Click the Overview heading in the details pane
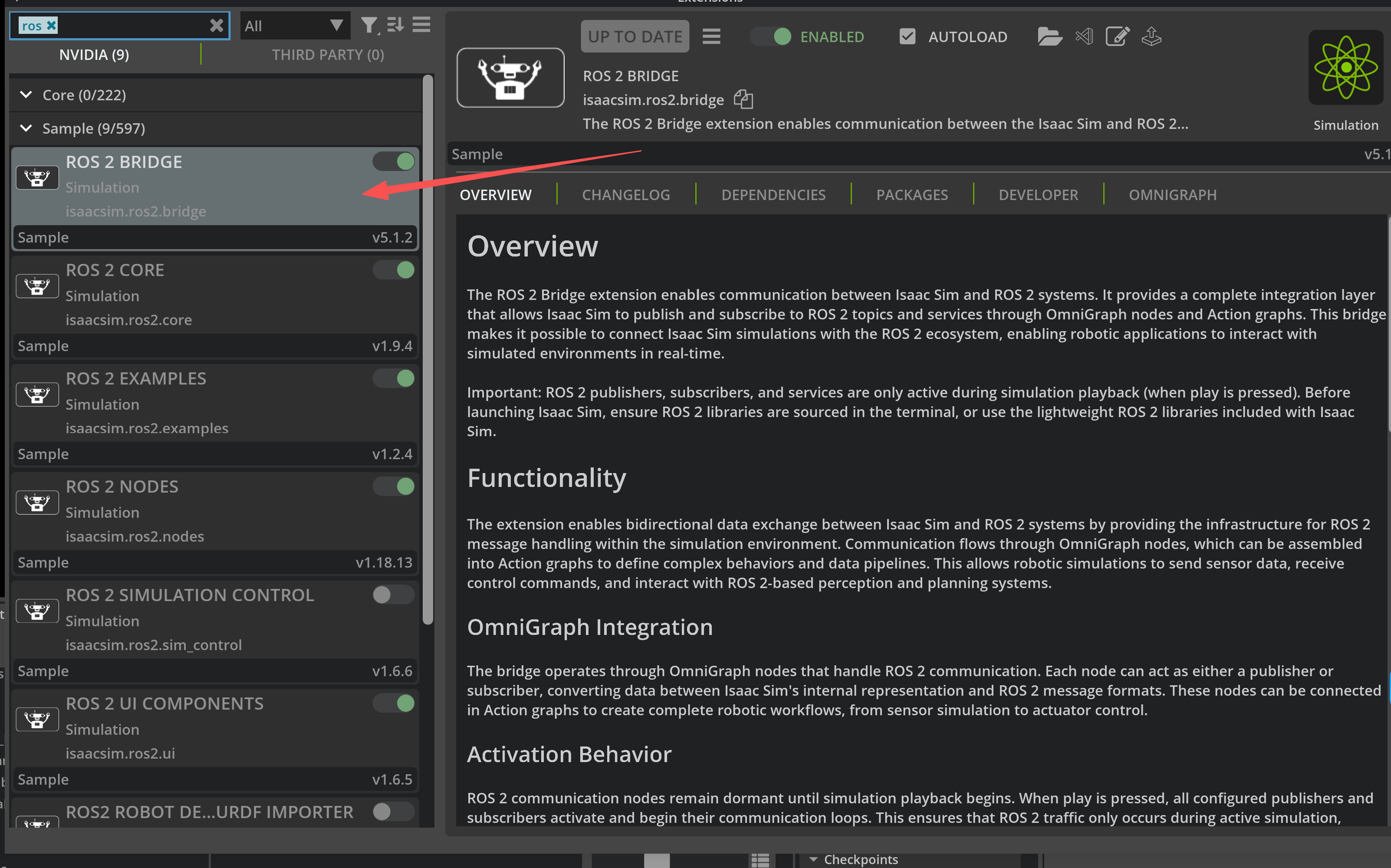This screenshot has width=1391, height=868. 532,246
